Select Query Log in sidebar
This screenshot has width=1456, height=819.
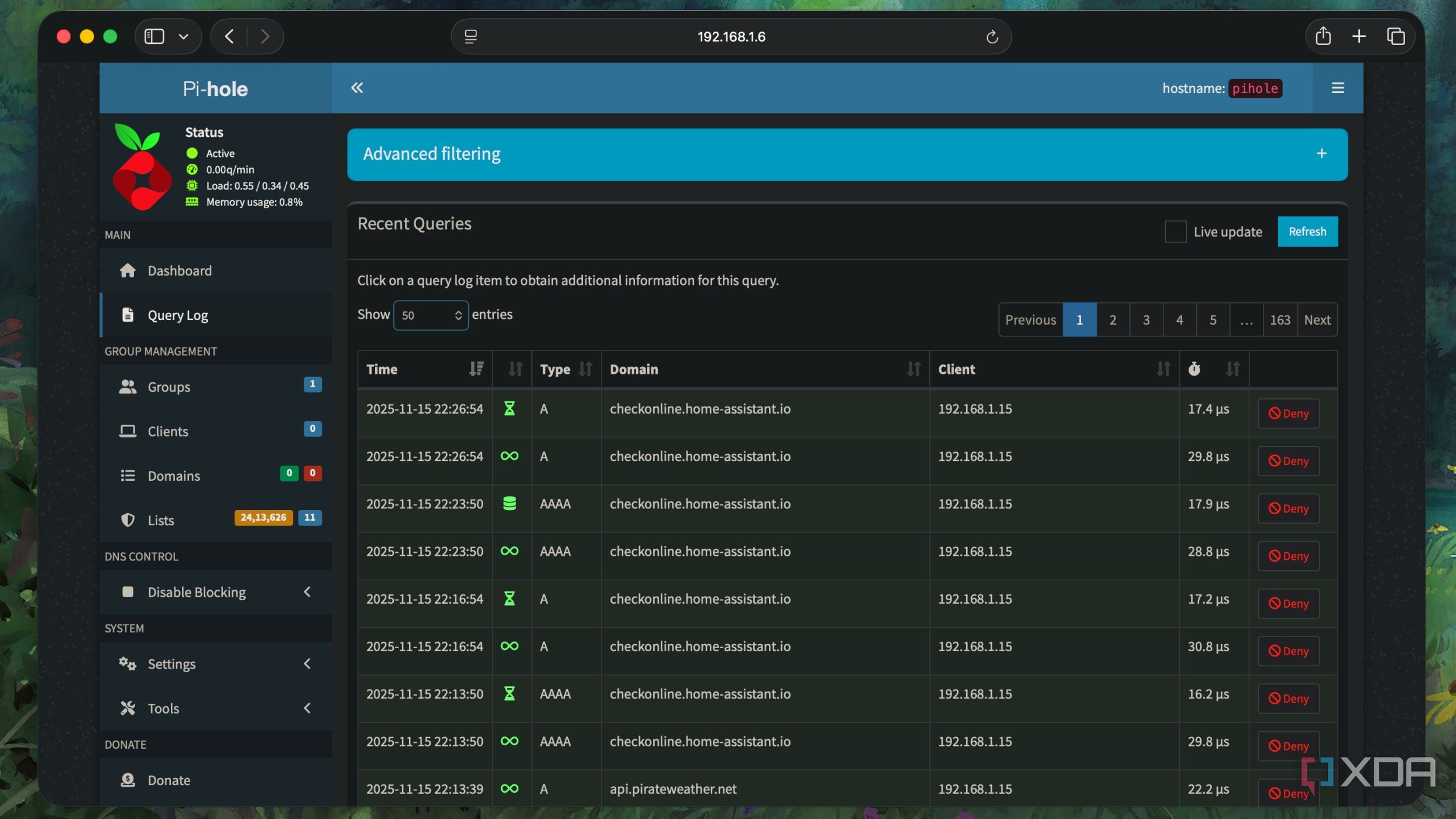coord(215,315)
